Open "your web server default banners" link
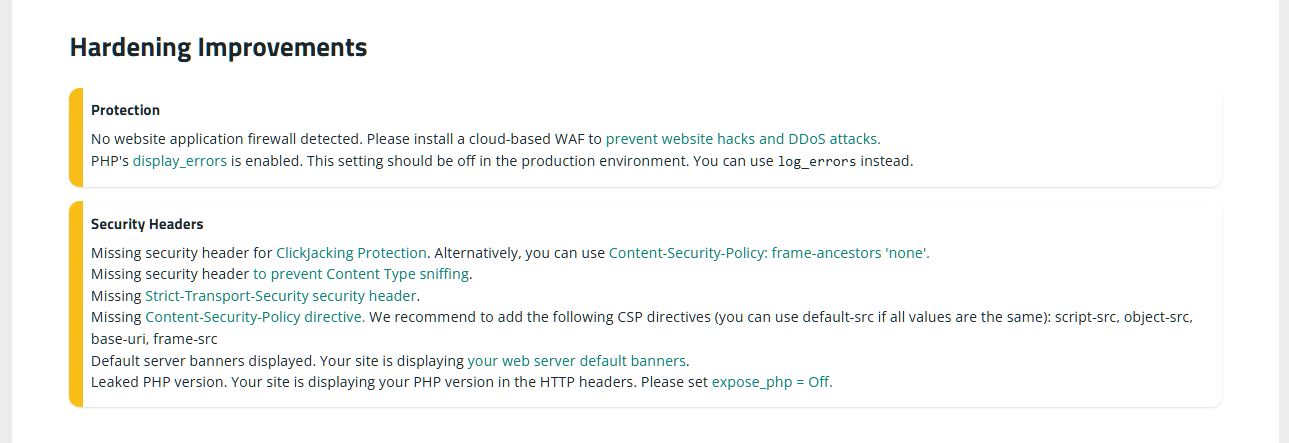Viewport: 1289px width, 443px height. click(x=576, y=360)
